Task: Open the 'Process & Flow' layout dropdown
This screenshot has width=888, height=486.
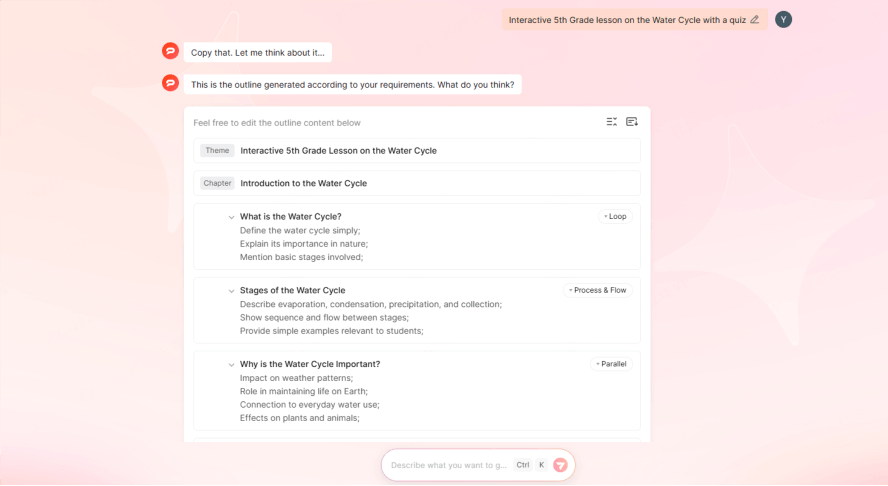Action: pyautogui.click(x=597, y=290)
